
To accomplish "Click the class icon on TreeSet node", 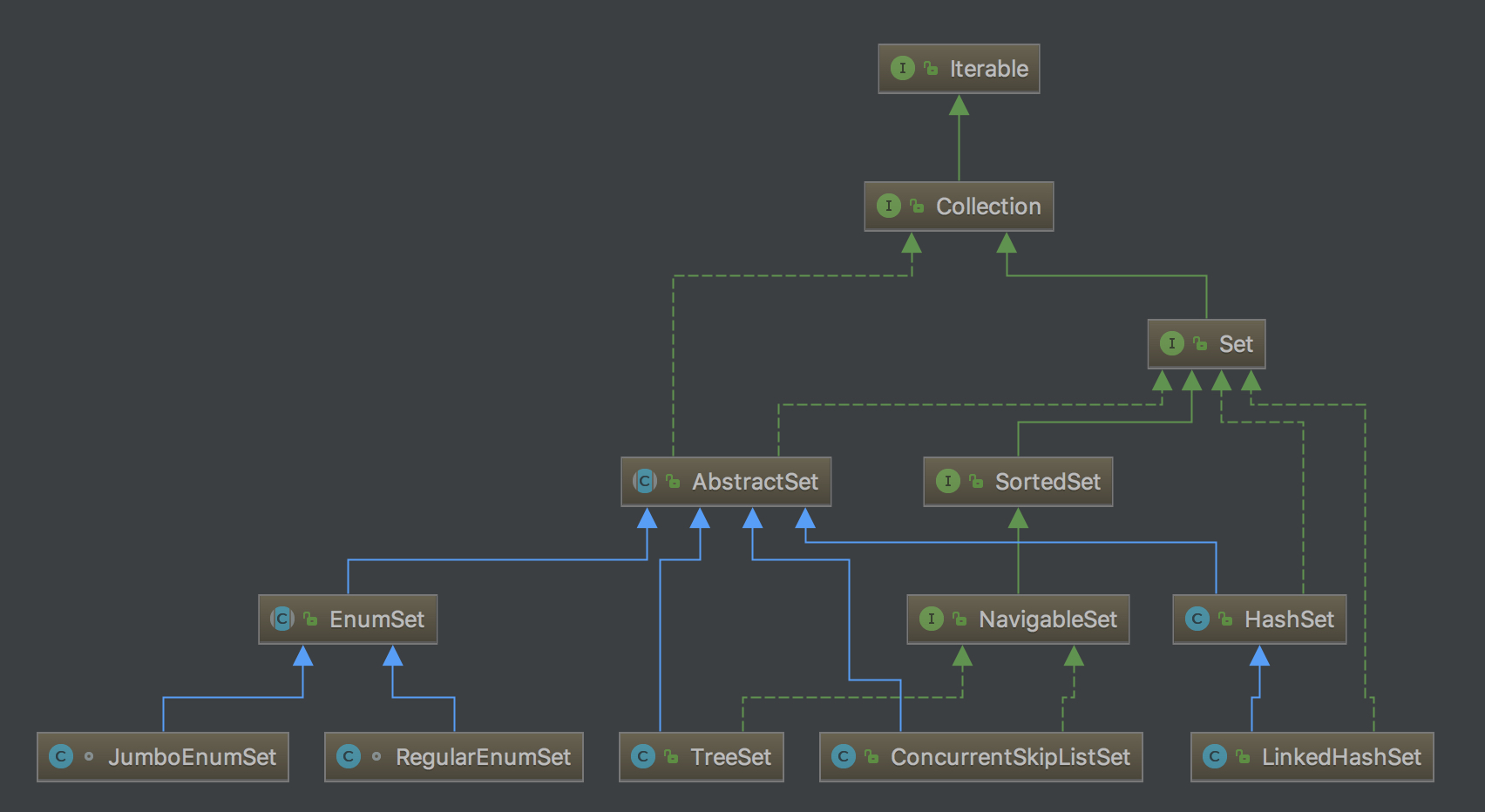I will 643,756.
